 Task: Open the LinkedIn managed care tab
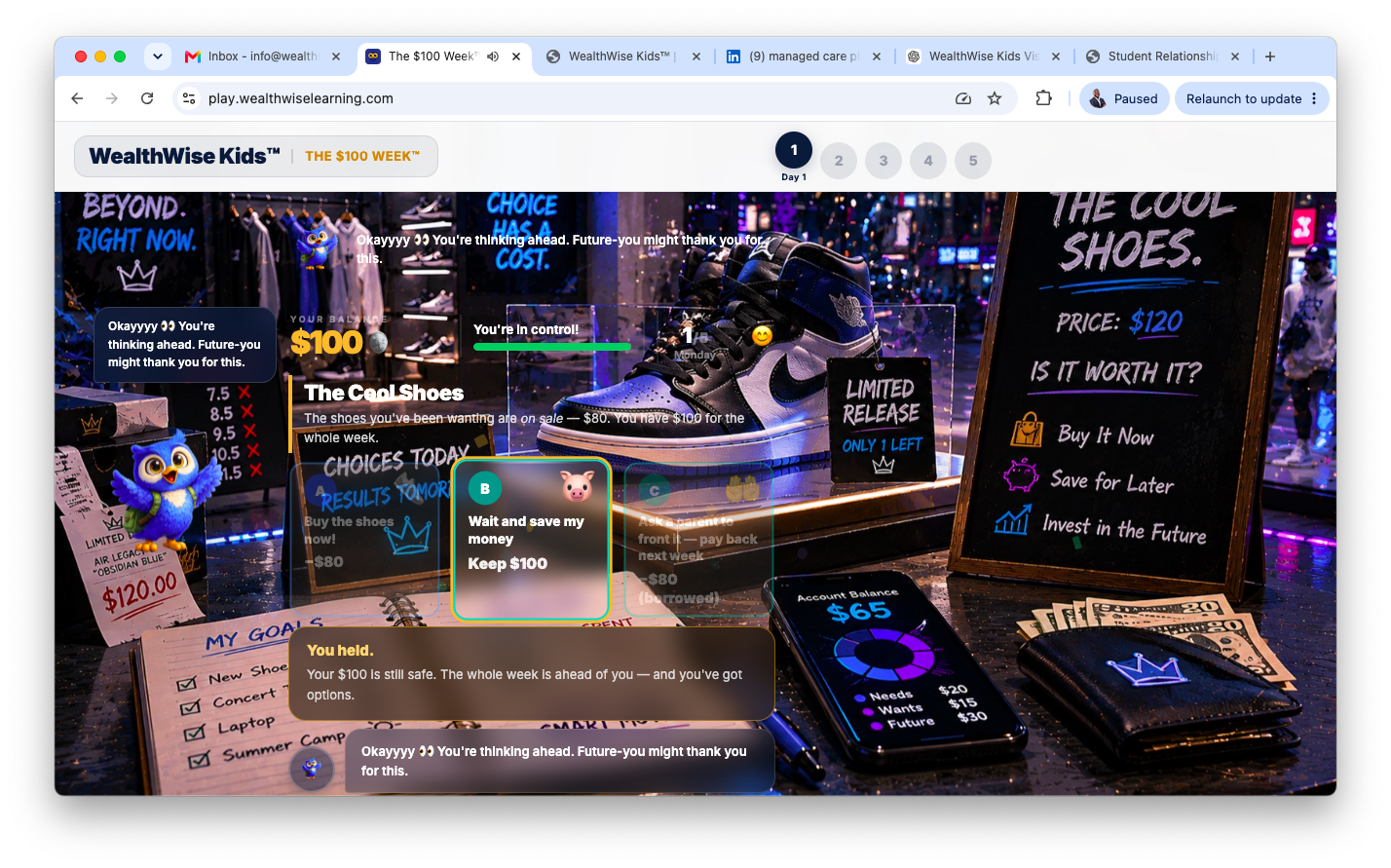tap(803, 57)
